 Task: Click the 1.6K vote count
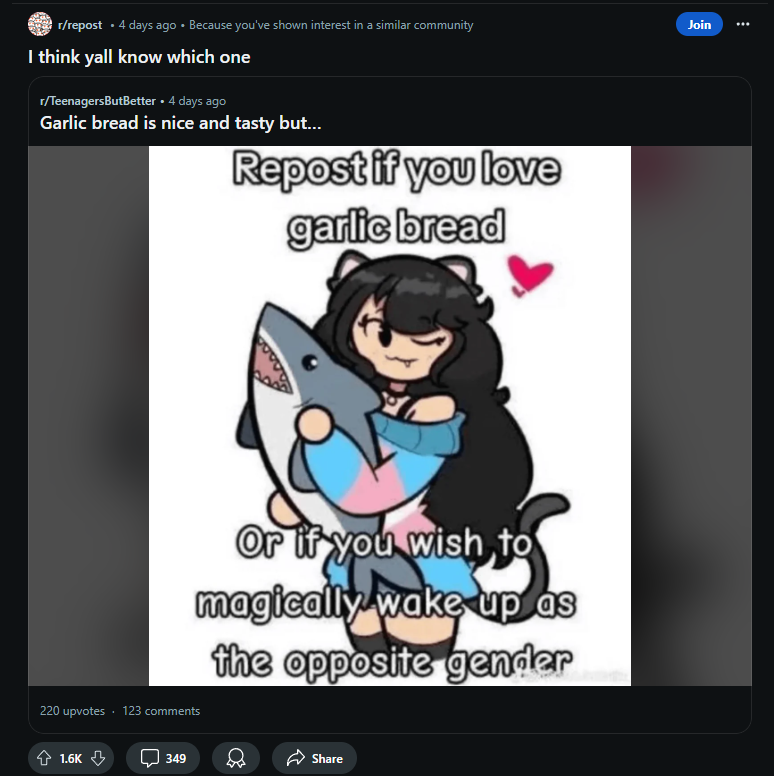pos(71,758)
